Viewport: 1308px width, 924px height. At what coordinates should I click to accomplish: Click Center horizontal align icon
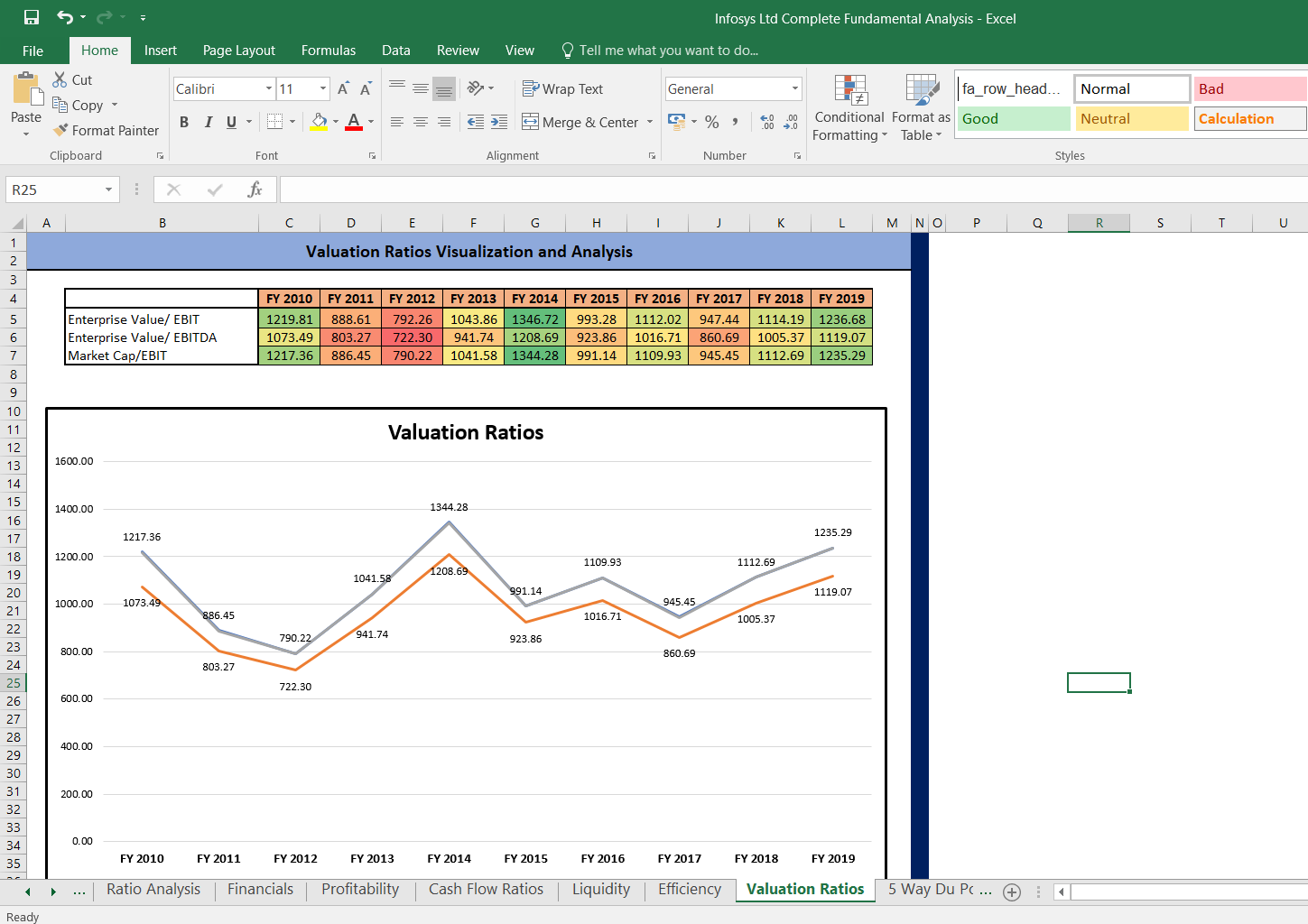coord(421,122)
